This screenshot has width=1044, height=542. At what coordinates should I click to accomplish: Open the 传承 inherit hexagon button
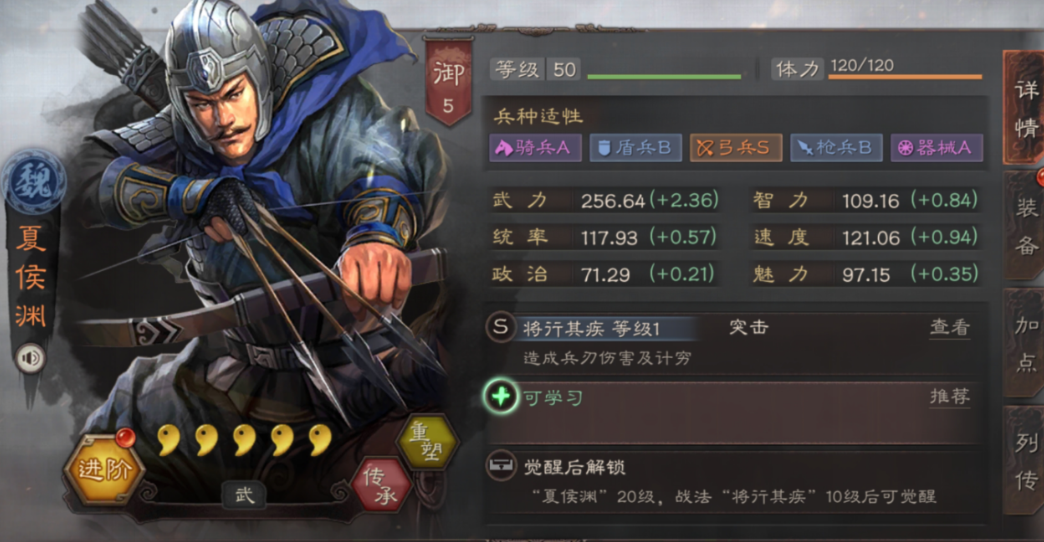click(x=382, y=485)
